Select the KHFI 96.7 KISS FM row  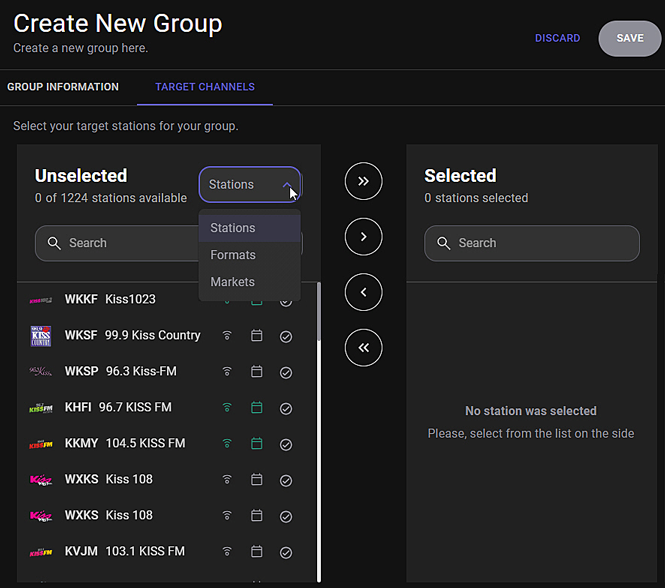click(x=166, y=408)
